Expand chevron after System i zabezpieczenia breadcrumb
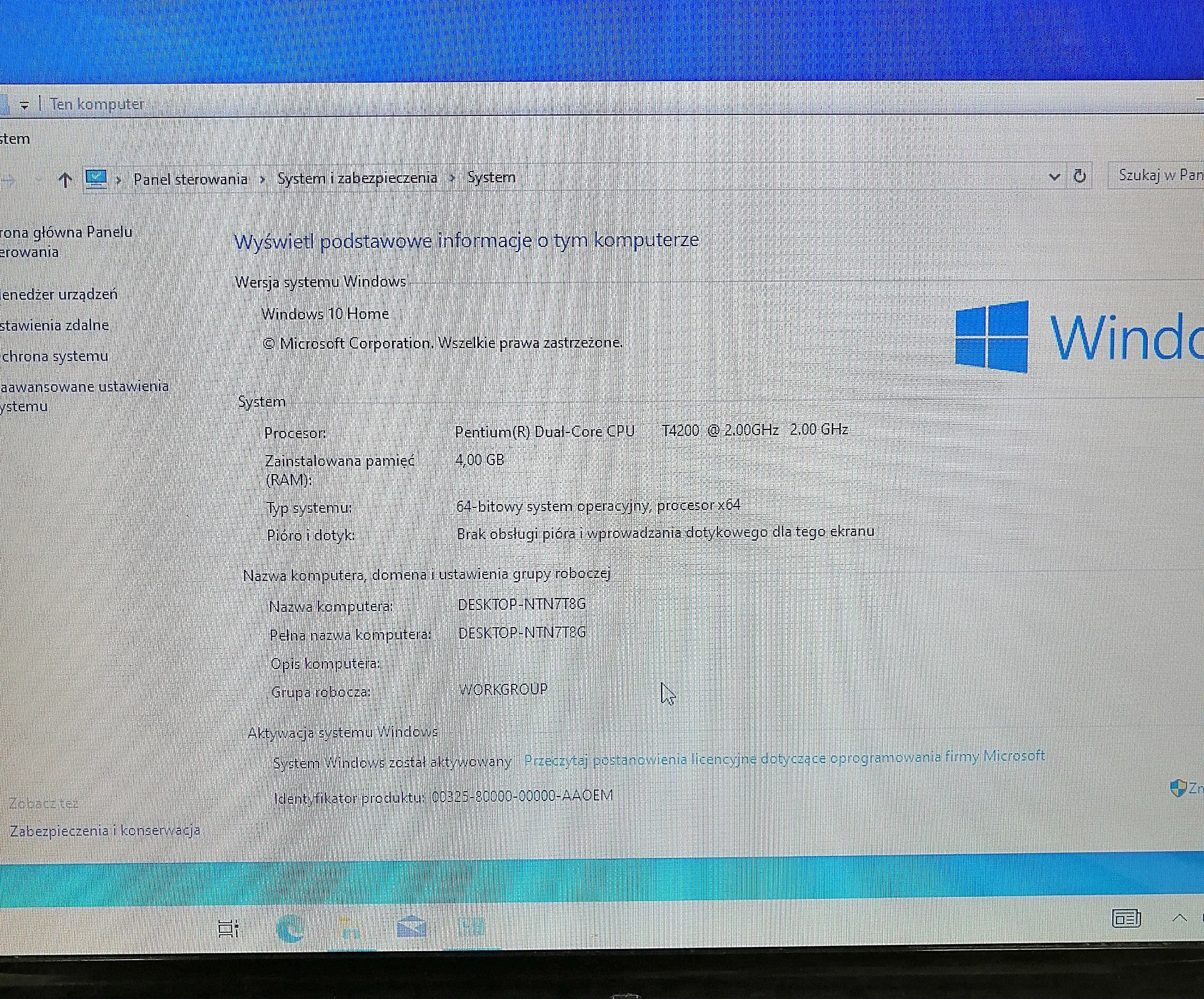Viewport: 1204px width, 999px height. pyautogui.click(x=452, y=178)
